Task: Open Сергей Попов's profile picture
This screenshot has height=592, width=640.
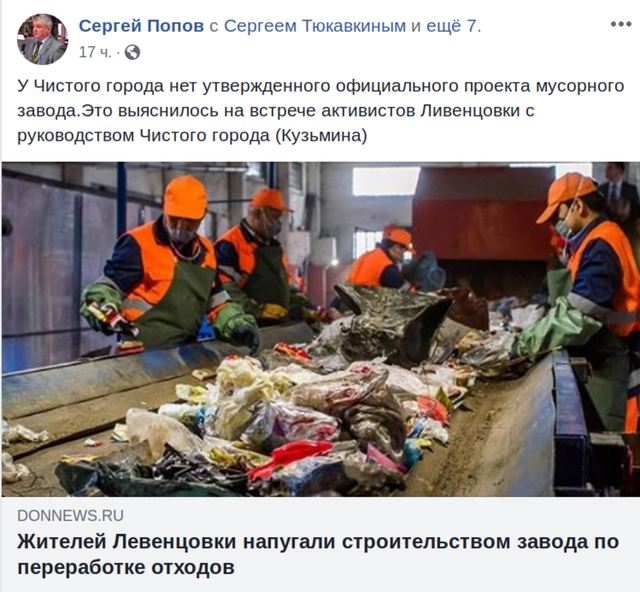Action: tap(42, 39)
